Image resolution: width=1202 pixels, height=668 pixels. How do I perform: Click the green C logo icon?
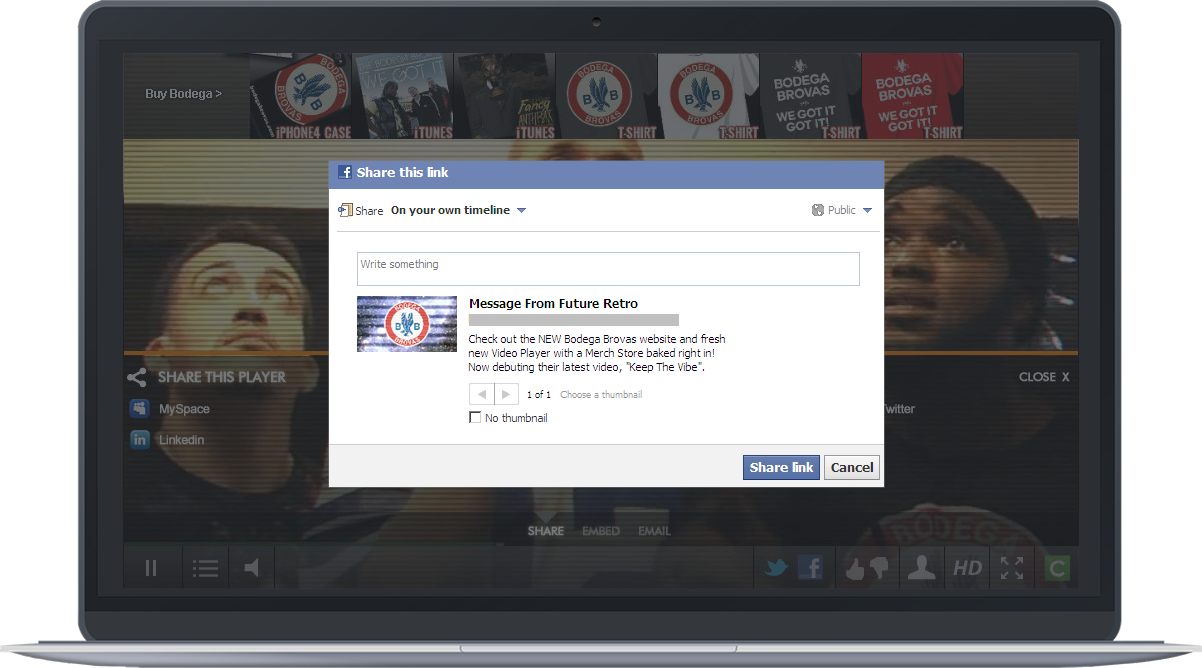(x=1056, y=568)
